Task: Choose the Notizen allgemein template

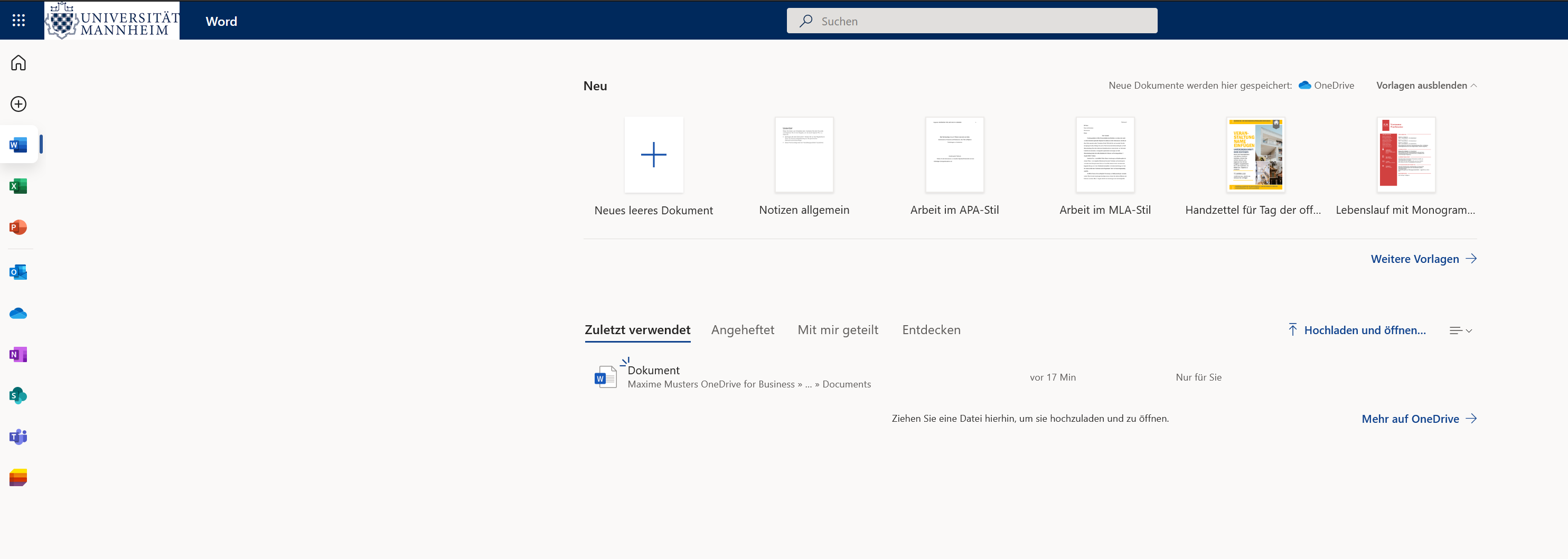Action: (x=804, y=155)
